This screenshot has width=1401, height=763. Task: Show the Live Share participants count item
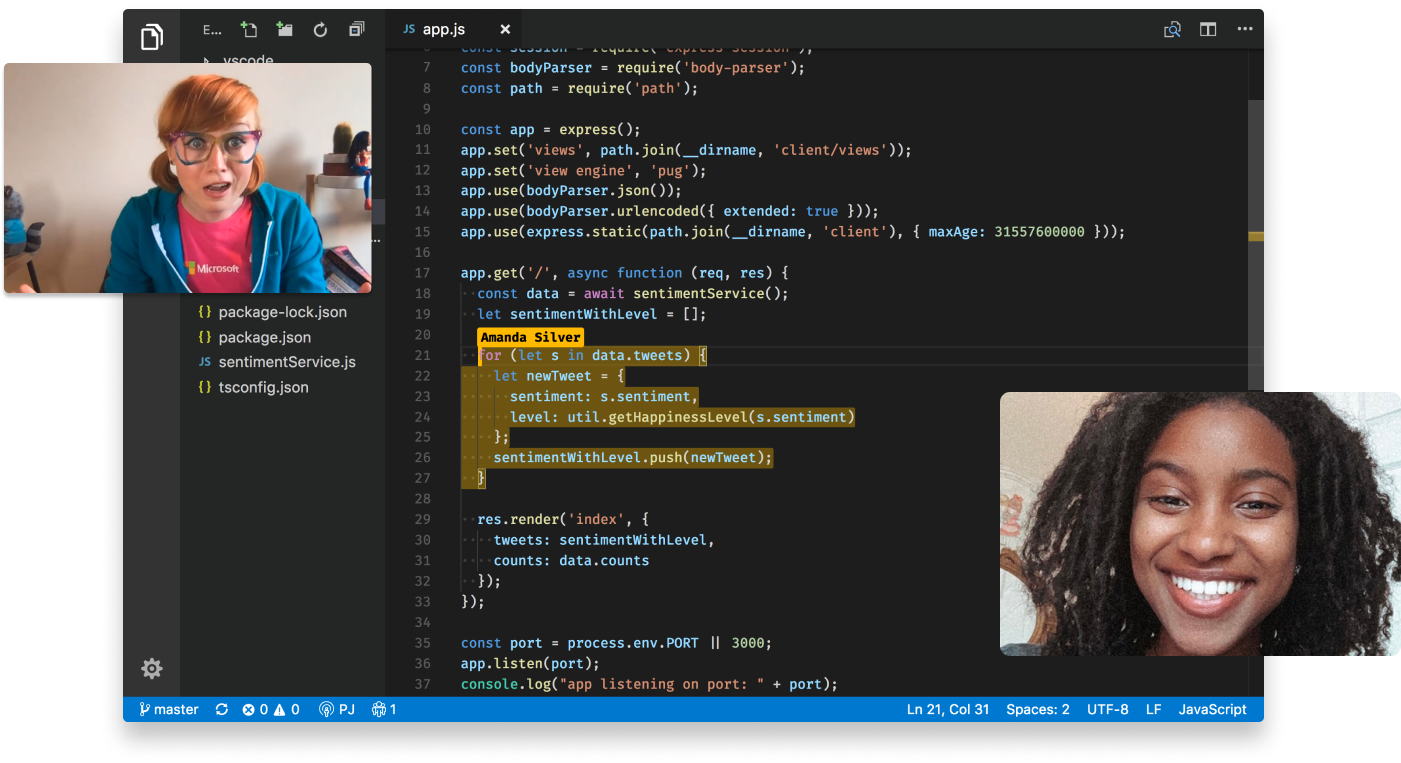[384, 709]
